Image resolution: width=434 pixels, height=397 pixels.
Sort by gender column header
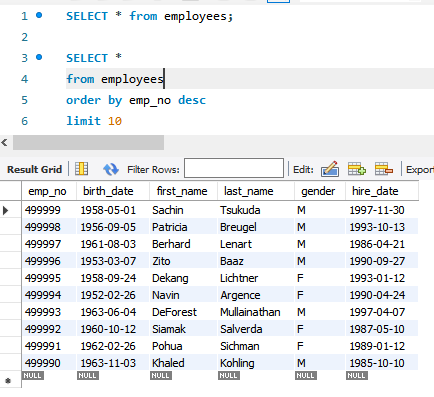320,191
